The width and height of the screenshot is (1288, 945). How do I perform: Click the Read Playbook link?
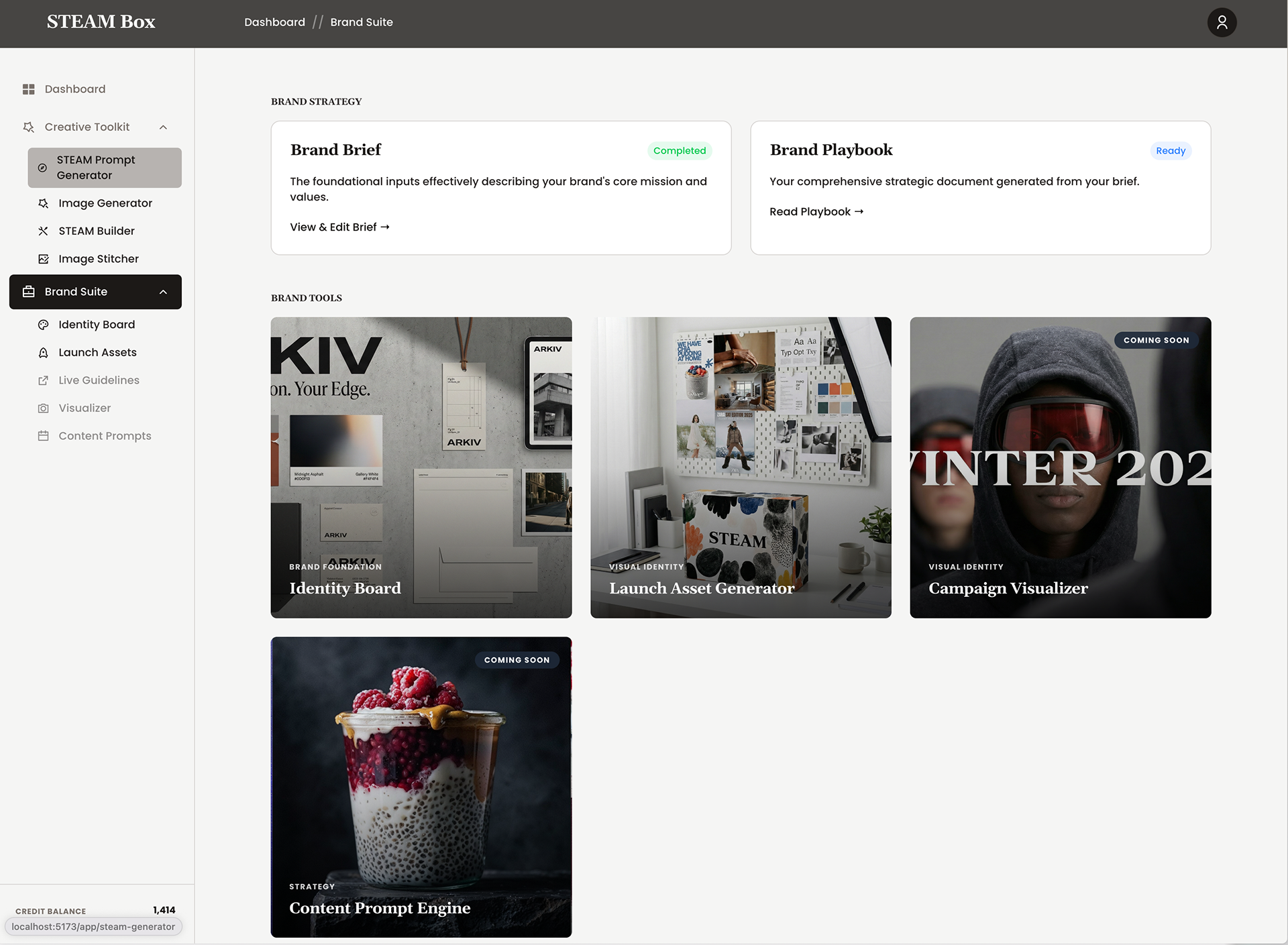click(x=816, y=212)
